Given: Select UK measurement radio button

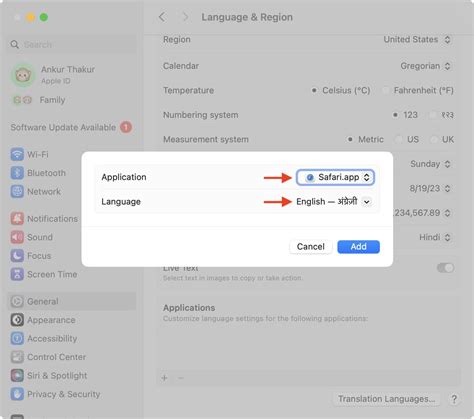Looking at the screenshot, I should click(434, 139).
